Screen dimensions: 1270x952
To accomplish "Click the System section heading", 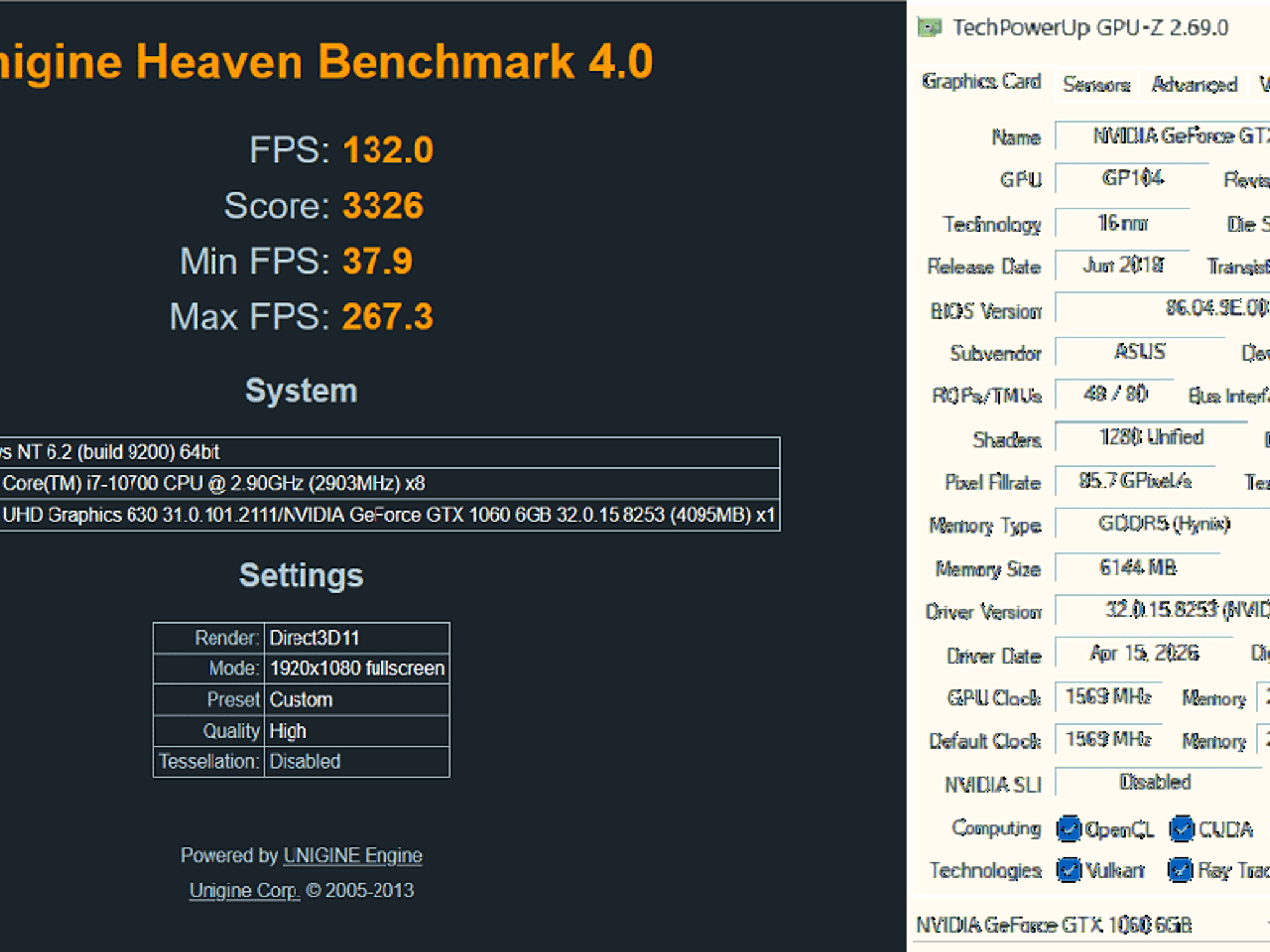I will (301, 390).
